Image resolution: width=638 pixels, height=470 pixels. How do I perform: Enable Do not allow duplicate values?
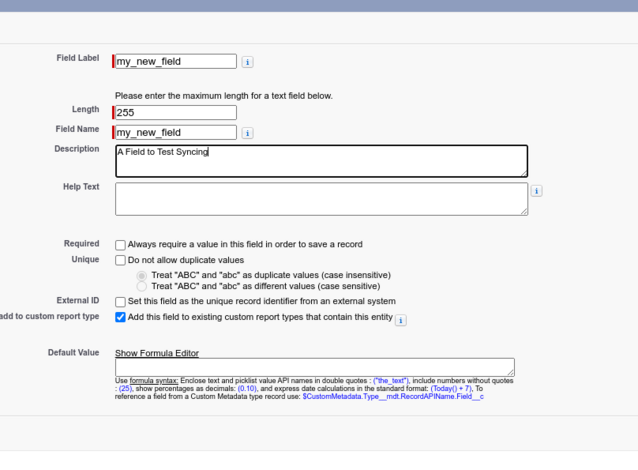coord(120,260)
